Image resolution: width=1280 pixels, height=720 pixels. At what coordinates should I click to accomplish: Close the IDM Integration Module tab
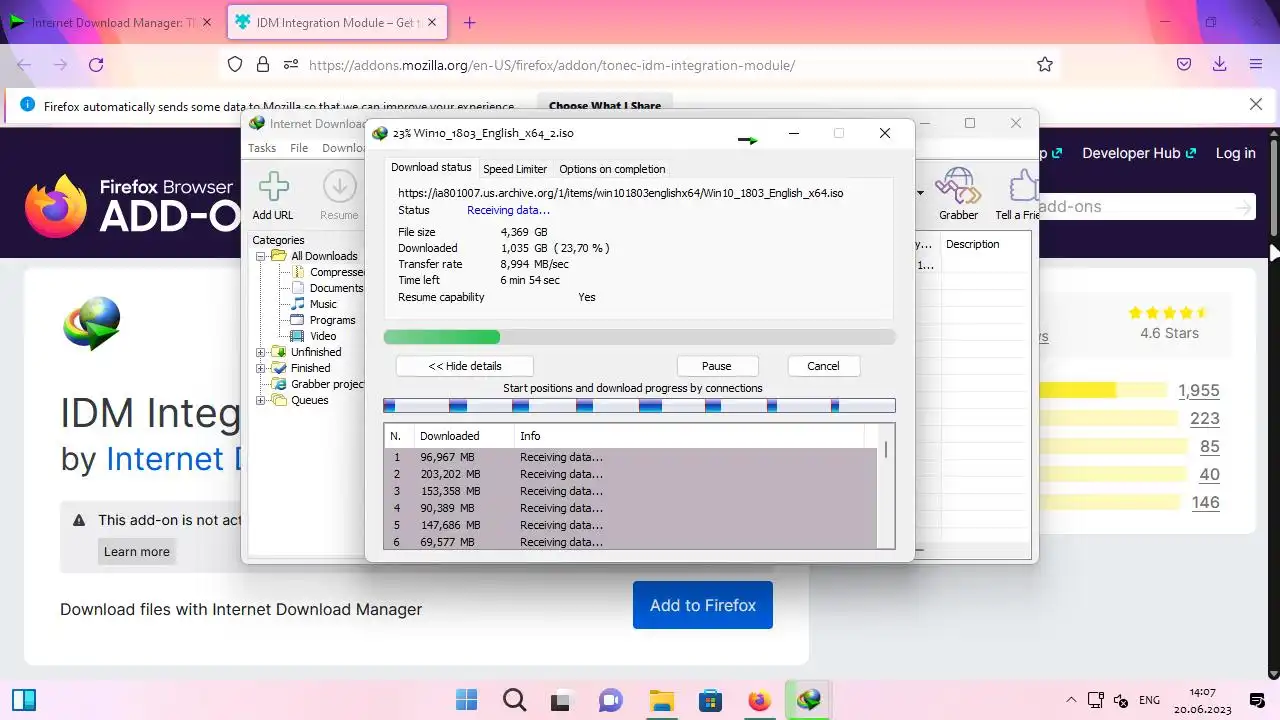tap(433, 22)
